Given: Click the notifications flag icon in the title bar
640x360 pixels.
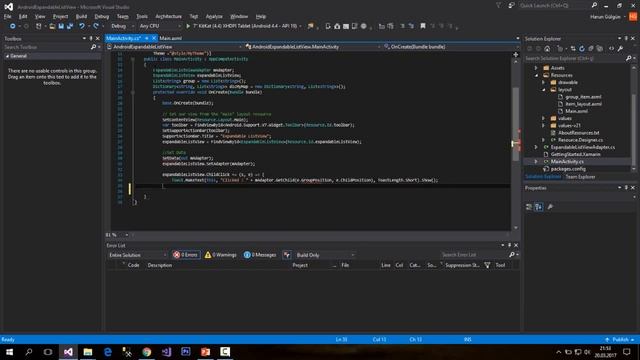Looking at the screenshot, I should 498,5.
